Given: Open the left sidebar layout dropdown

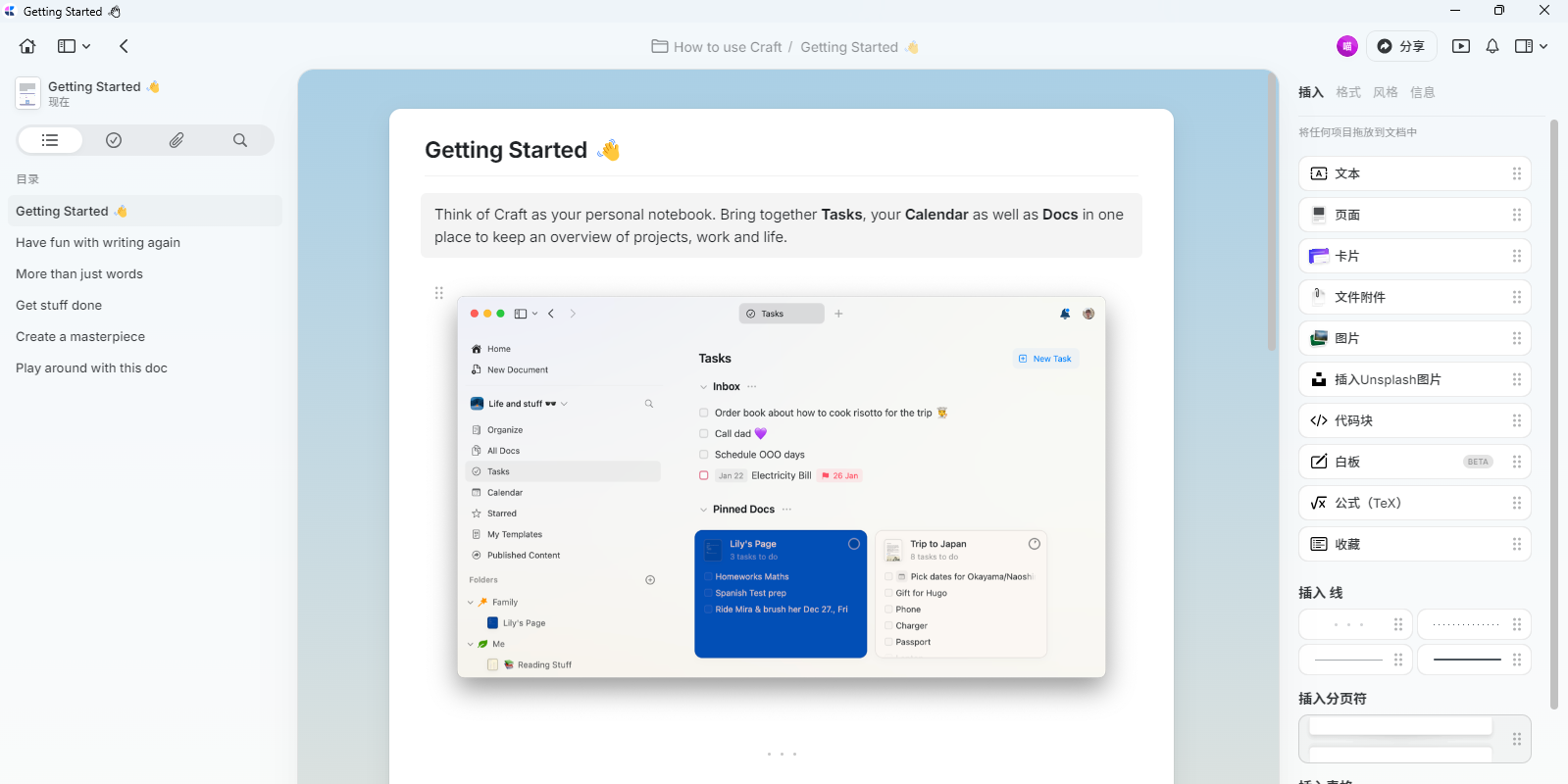Looking at the screenshot, I should [x=75, y=46].
